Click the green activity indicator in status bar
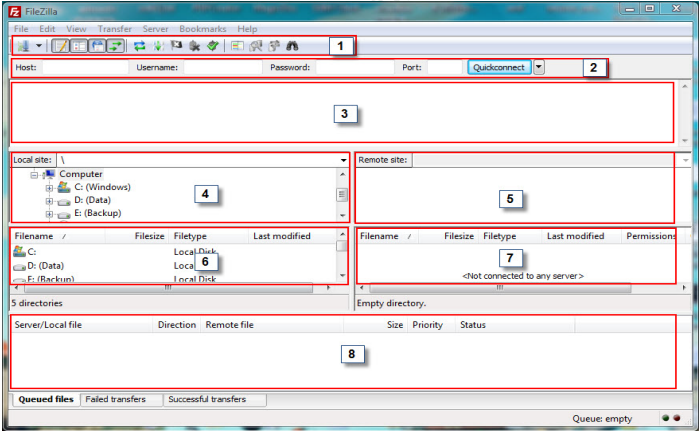 click(666, 418)
